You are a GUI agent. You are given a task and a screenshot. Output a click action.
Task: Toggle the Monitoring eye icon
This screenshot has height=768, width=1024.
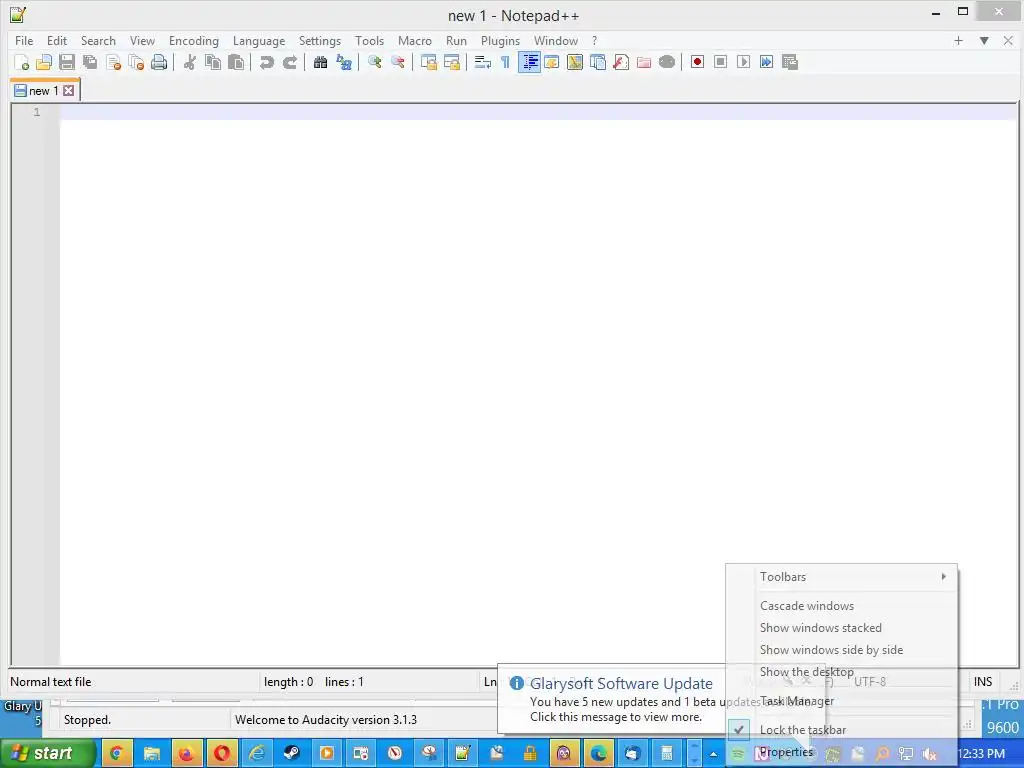(667, 62)
